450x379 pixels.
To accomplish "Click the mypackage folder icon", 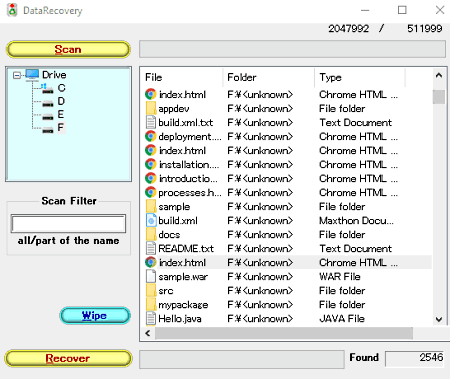I will (151, 304).
